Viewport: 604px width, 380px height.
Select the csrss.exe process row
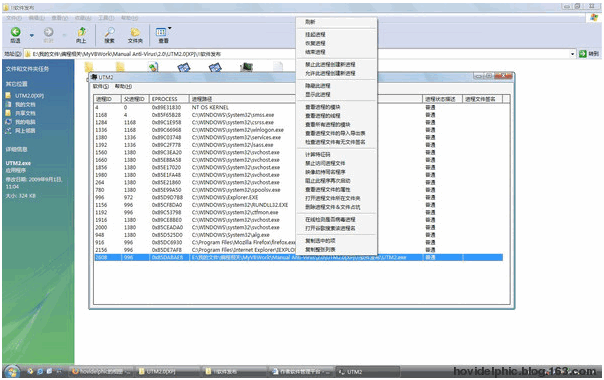[299, 123]
